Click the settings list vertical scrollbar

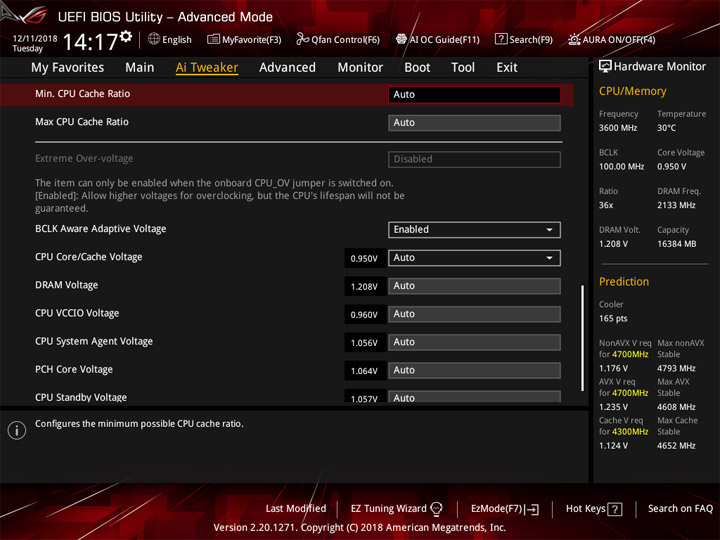(582, 338)
